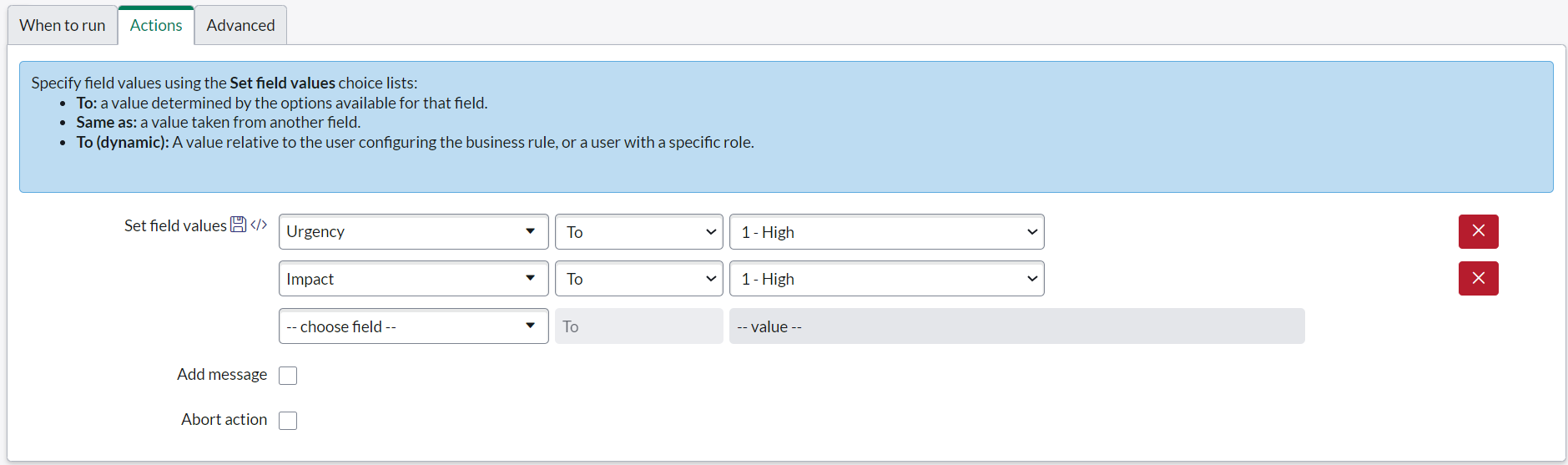Click the greyed '-- value --' field
This screenshot has width=1568, height=465.
click(1016, 326)
